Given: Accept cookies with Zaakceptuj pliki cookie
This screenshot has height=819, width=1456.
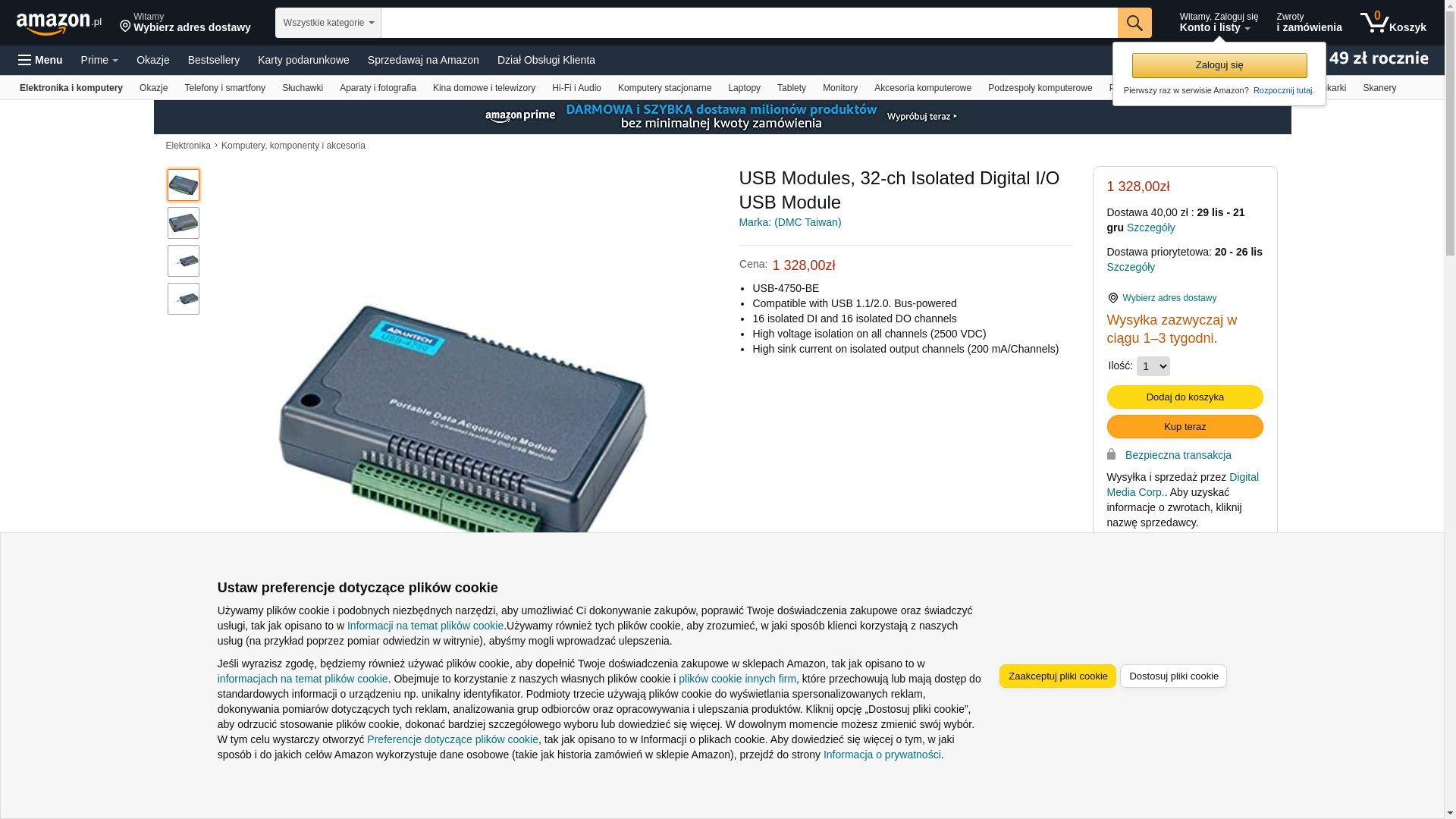Looking at the screenshot, I should click(x=1057, y=676).
